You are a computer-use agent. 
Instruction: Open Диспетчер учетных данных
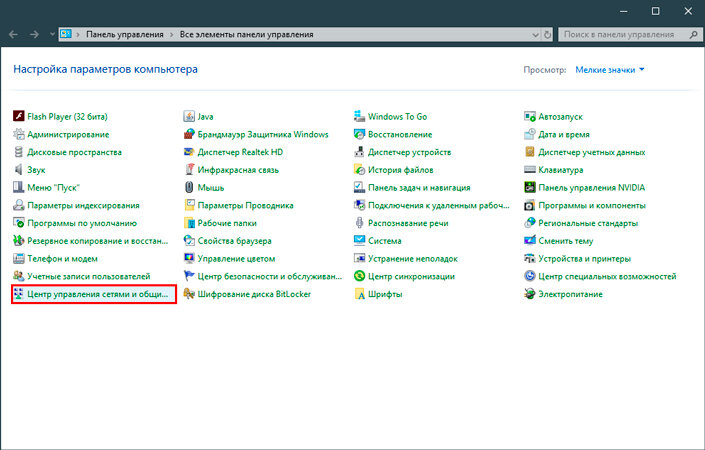coord(585,152)
